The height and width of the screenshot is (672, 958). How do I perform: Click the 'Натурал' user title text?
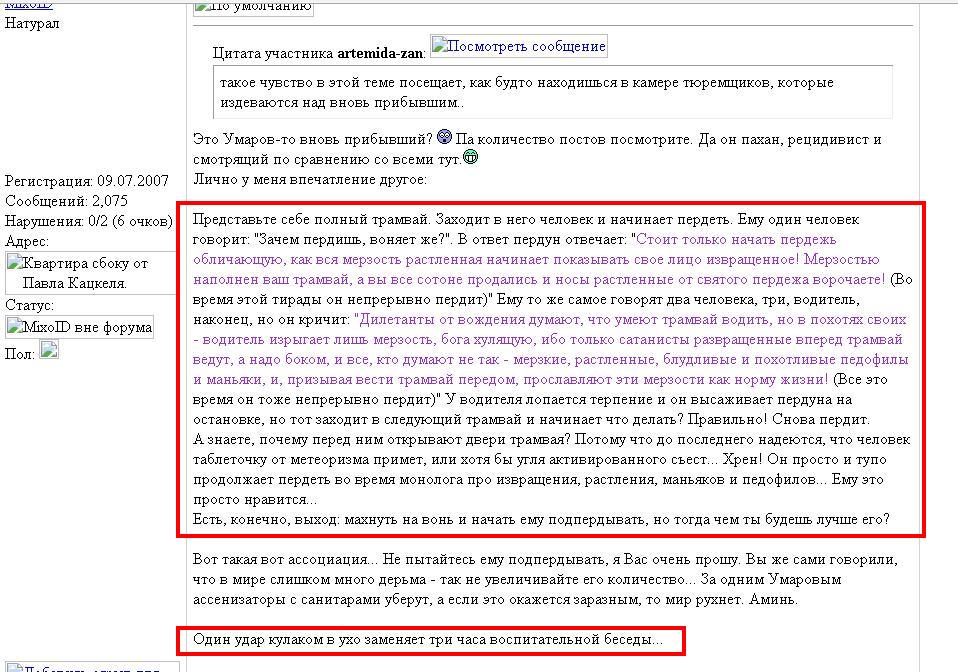[x=33, y=23]
